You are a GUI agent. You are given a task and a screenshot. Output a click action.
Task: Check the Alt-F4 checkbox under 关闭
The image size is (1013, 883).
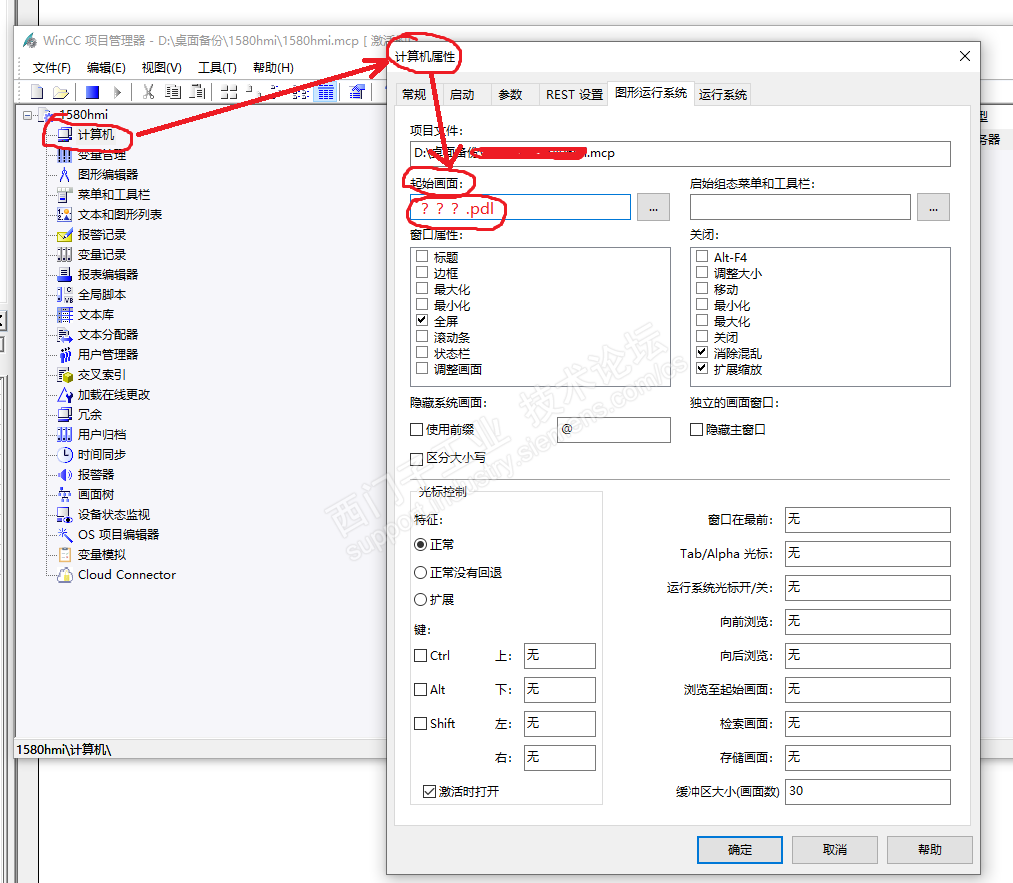(x=702, y=256)
